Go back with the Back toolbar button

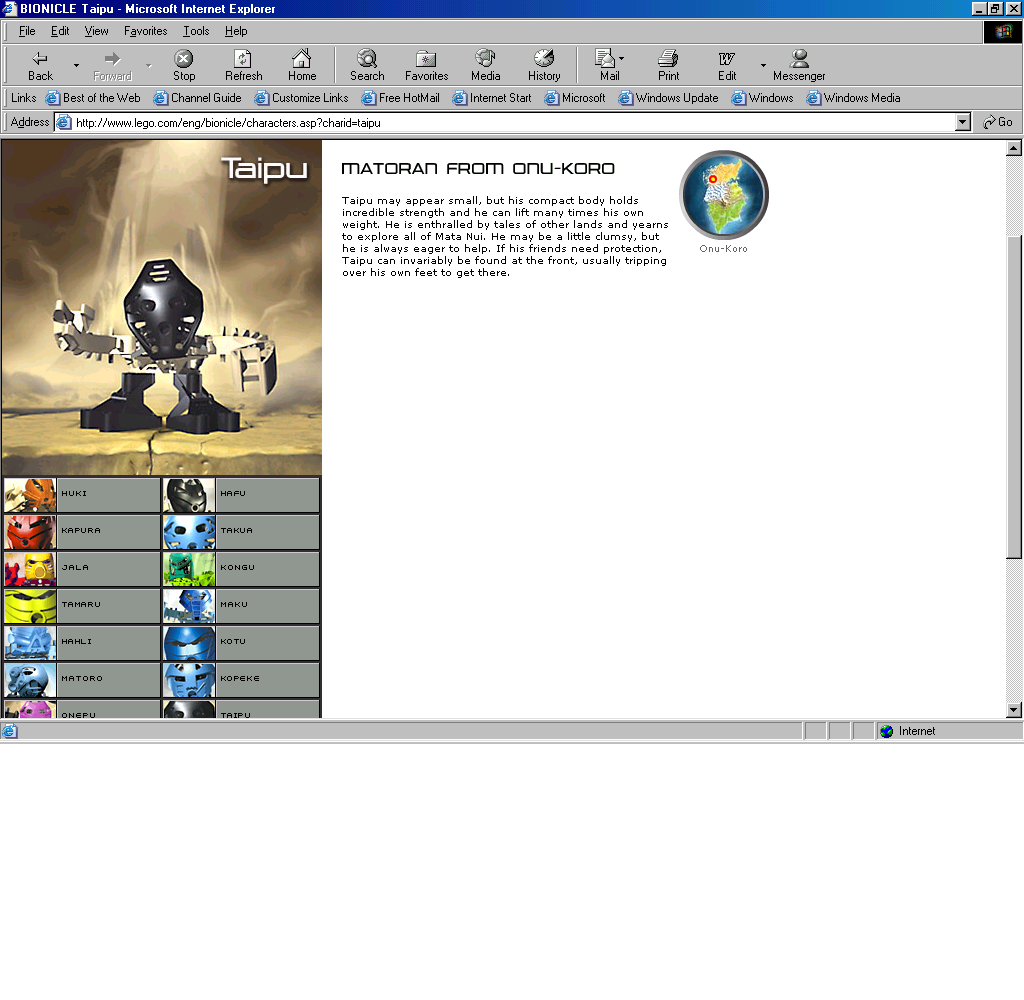click(x=40, y=66)
